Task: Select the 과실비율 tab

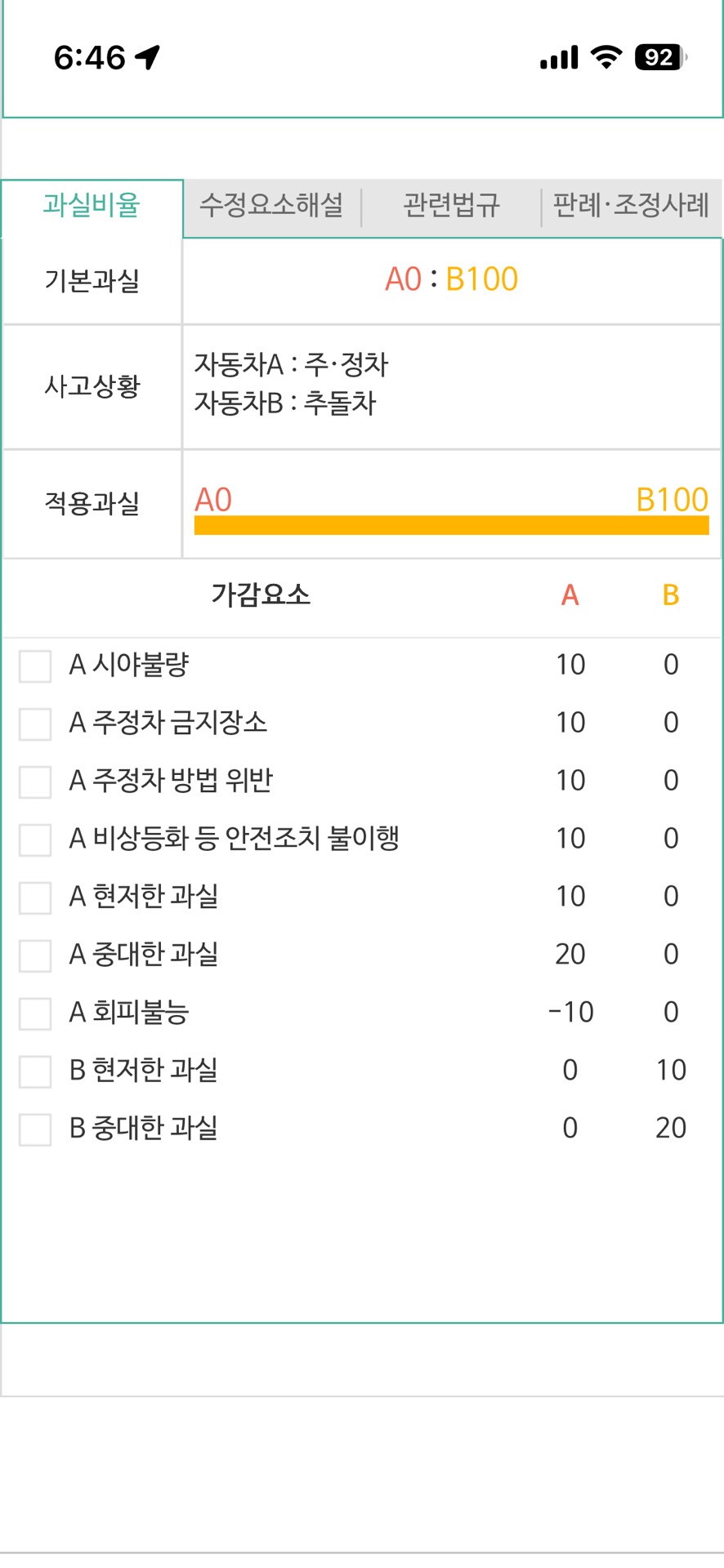Action: (92, 205)
